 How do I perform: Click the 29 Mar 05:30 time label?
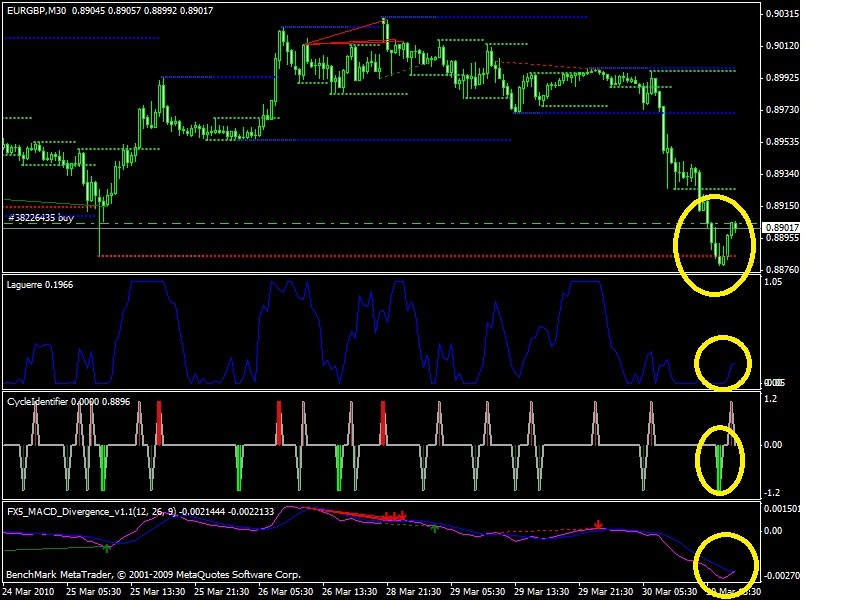click(477, 591)
